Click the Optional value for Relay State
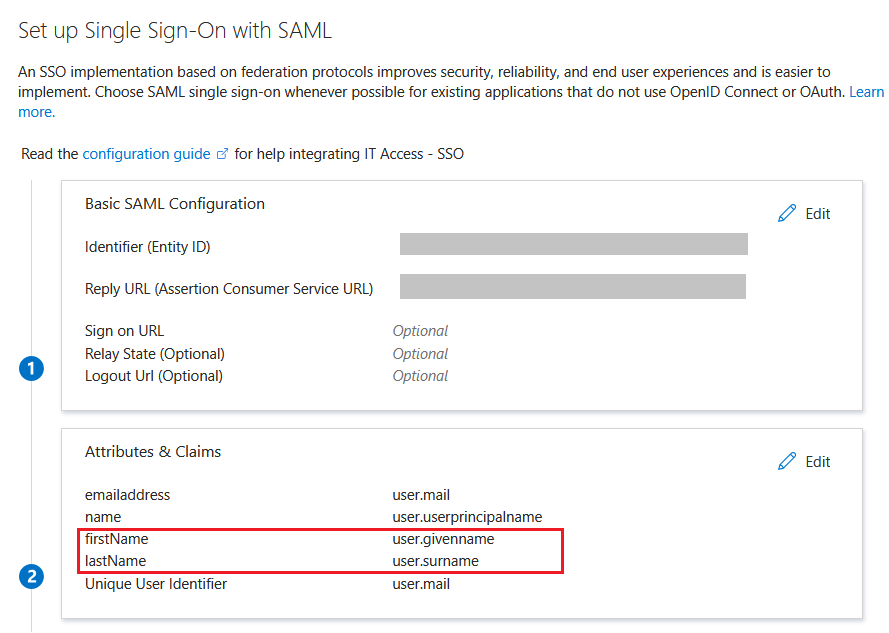This screenshot has height=633, width=889. (x=420, y=354)
